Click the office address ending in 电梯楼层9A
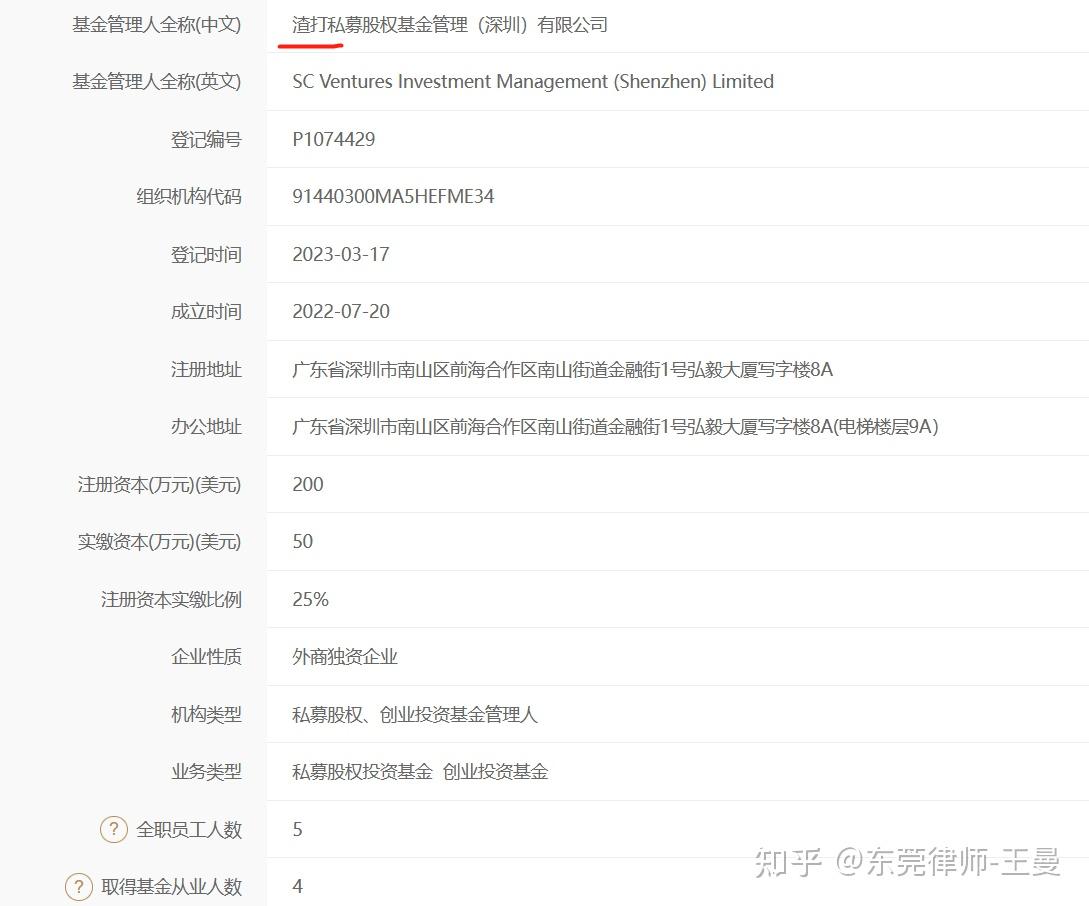 click(615, 426)
